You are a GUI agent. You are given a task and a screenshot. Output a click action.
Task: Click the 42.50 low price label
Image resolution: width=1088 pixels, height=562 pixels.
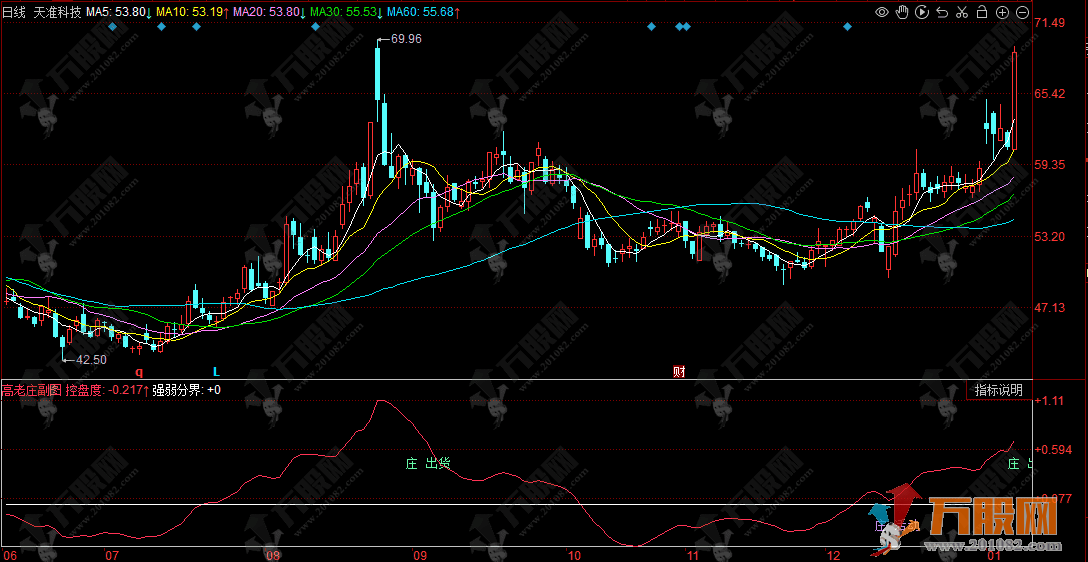click(x=90, y=359)
